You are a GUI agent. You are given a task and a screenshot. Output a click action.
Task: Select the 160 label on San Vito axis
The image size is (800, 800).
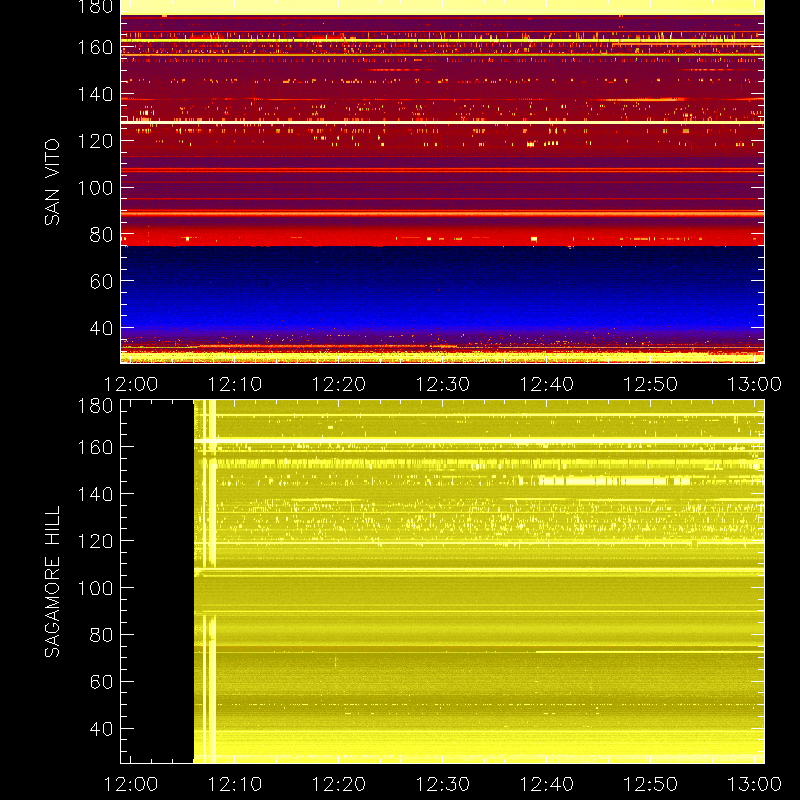pos(95,47)
